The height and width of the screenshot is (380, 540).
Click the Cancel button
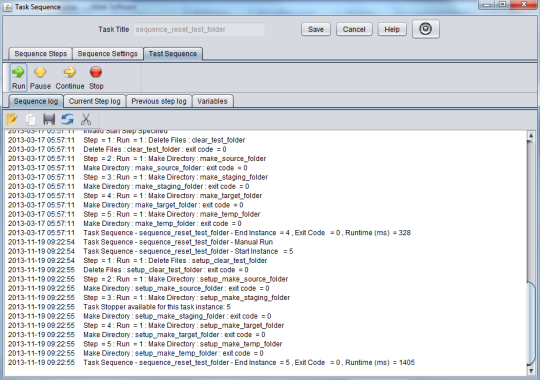click(354, 29)
